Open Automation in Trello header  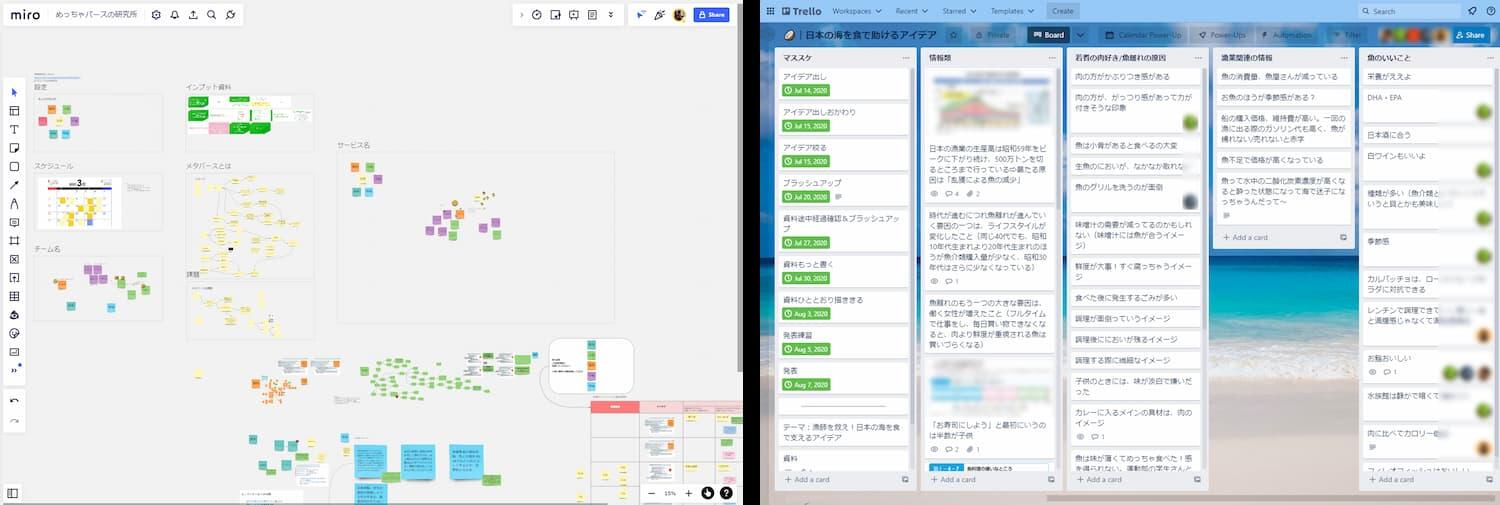[1285, 35]
